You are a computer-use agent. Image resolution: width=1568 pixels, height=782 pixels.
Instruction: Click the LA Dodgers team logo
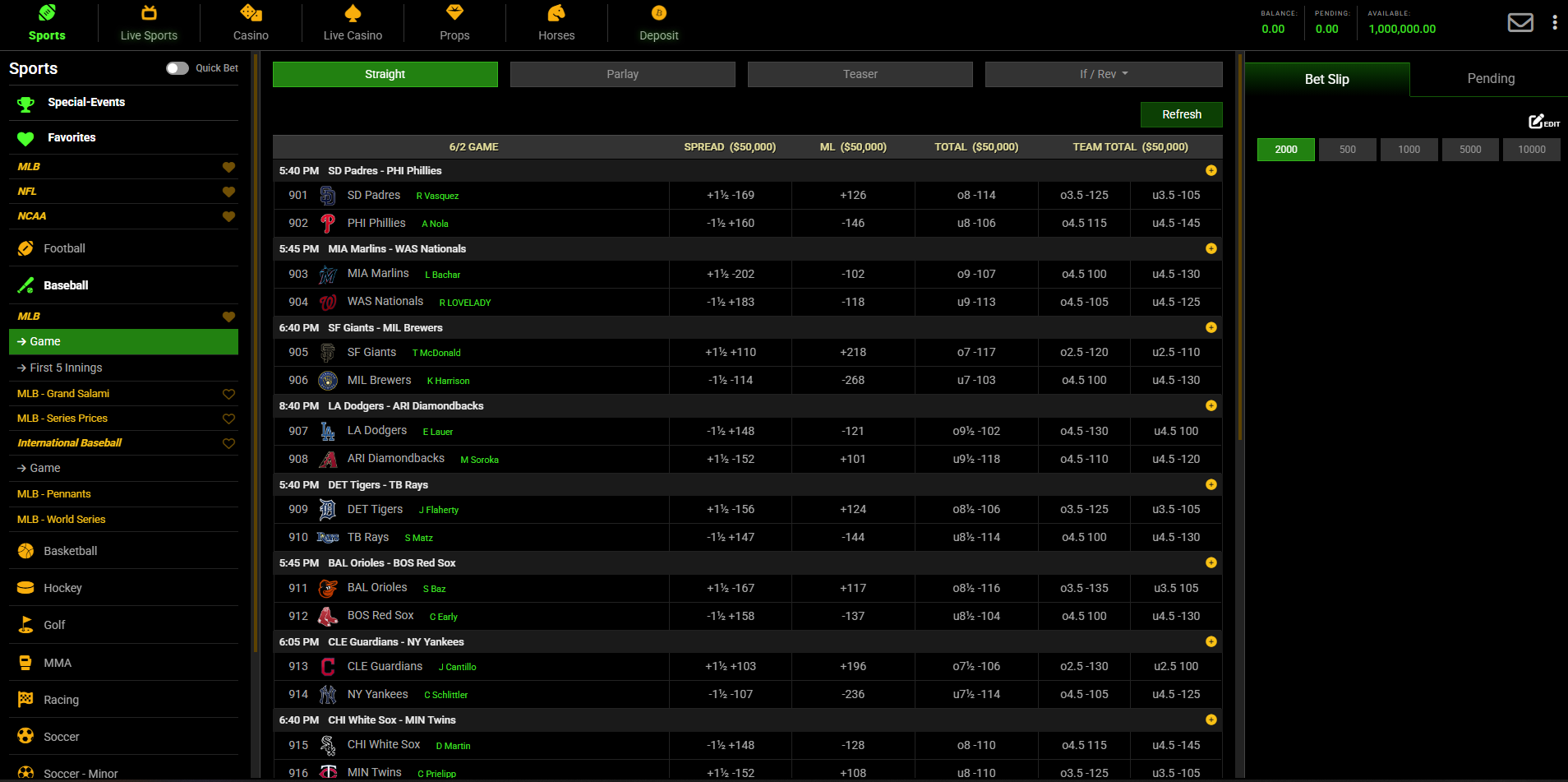point(328,431)
